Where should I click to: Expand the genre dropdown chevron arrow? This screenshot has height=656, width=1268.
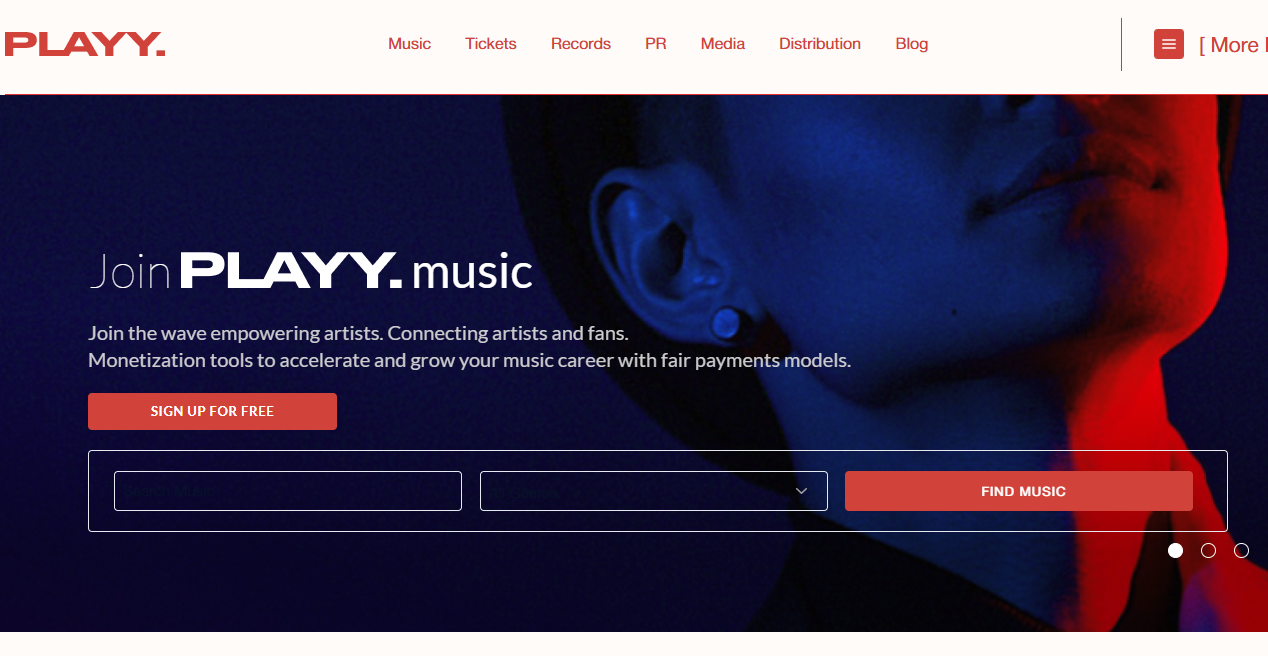tap(801, 491)
